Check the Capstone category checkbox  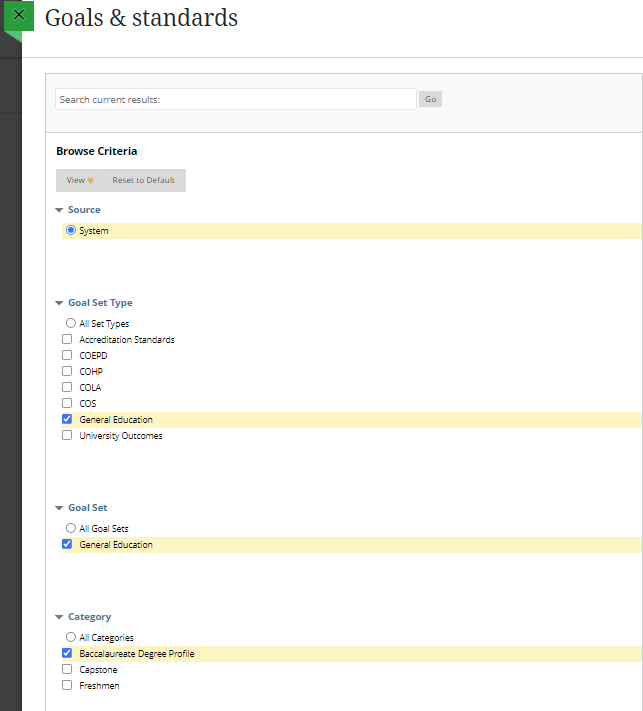click(67, 669)
